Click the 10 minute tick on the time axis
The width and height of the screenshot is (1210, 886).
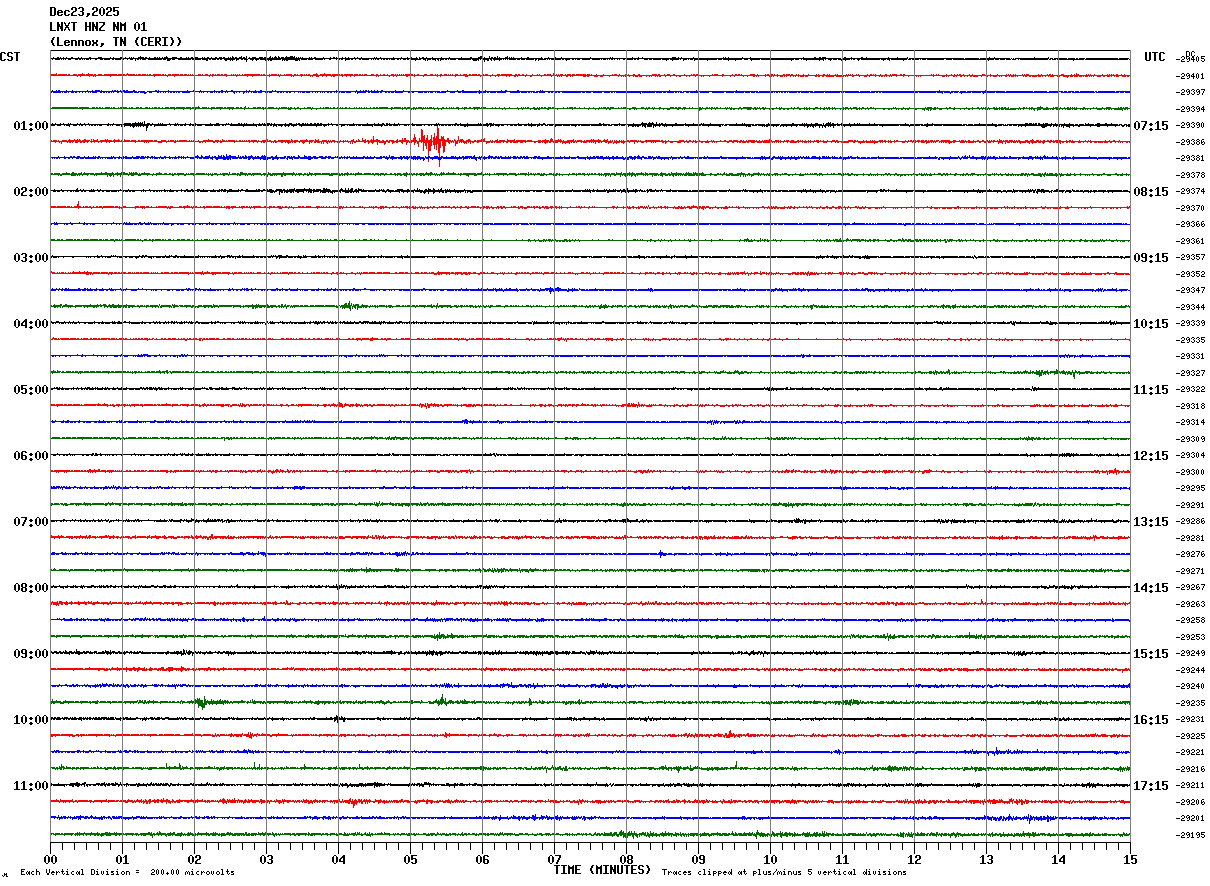(x=770, y=859)
